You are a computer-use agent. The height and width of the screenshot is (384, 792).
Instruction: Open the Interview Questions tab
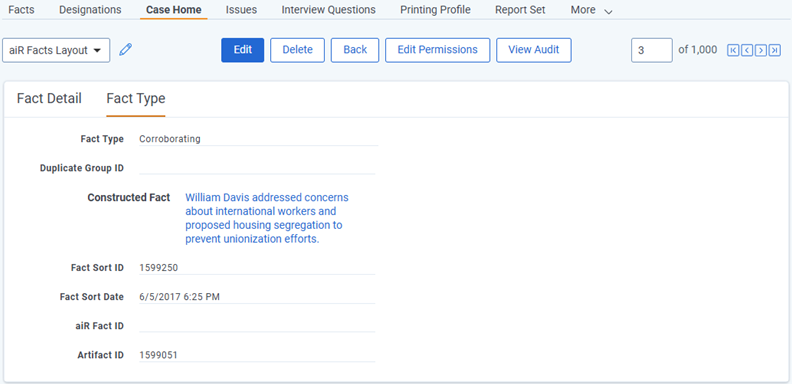click(x=328, y=10)
